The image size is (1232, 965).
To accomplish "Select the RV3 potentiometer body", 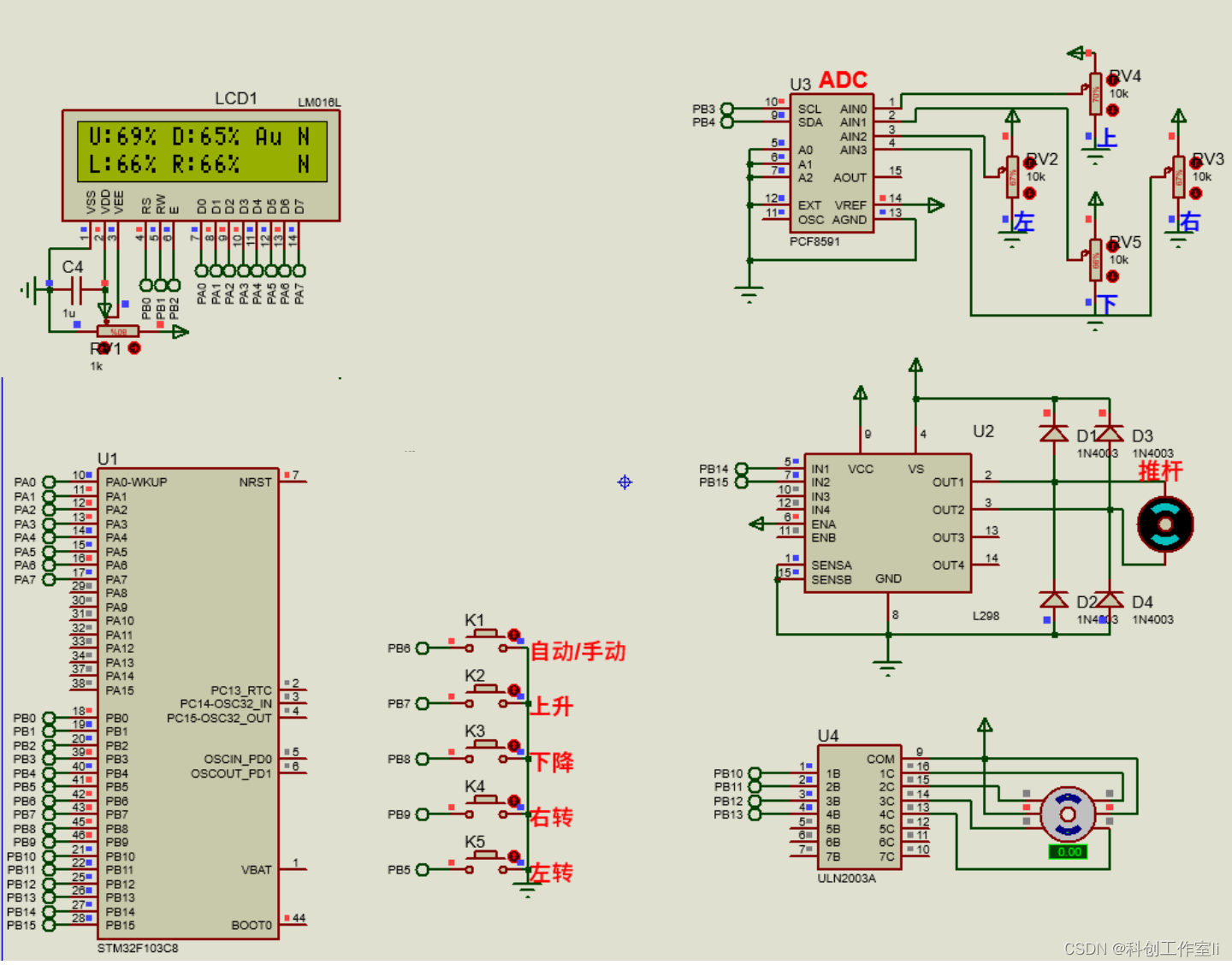I will 1179,177.
